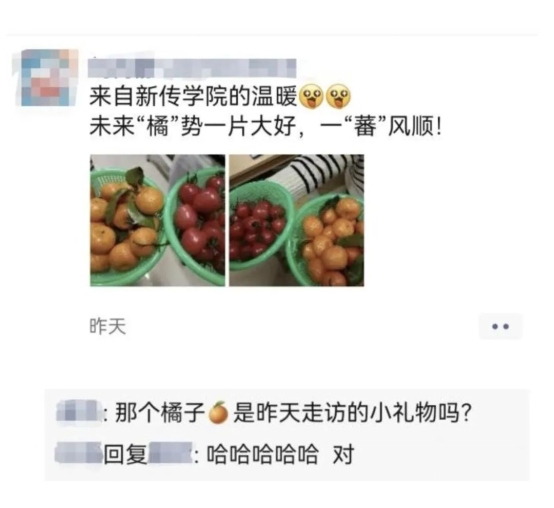Tap the first surprised-face emoji in the post
Viewport: 554px width, 508px height.
[x=311, y=96]
